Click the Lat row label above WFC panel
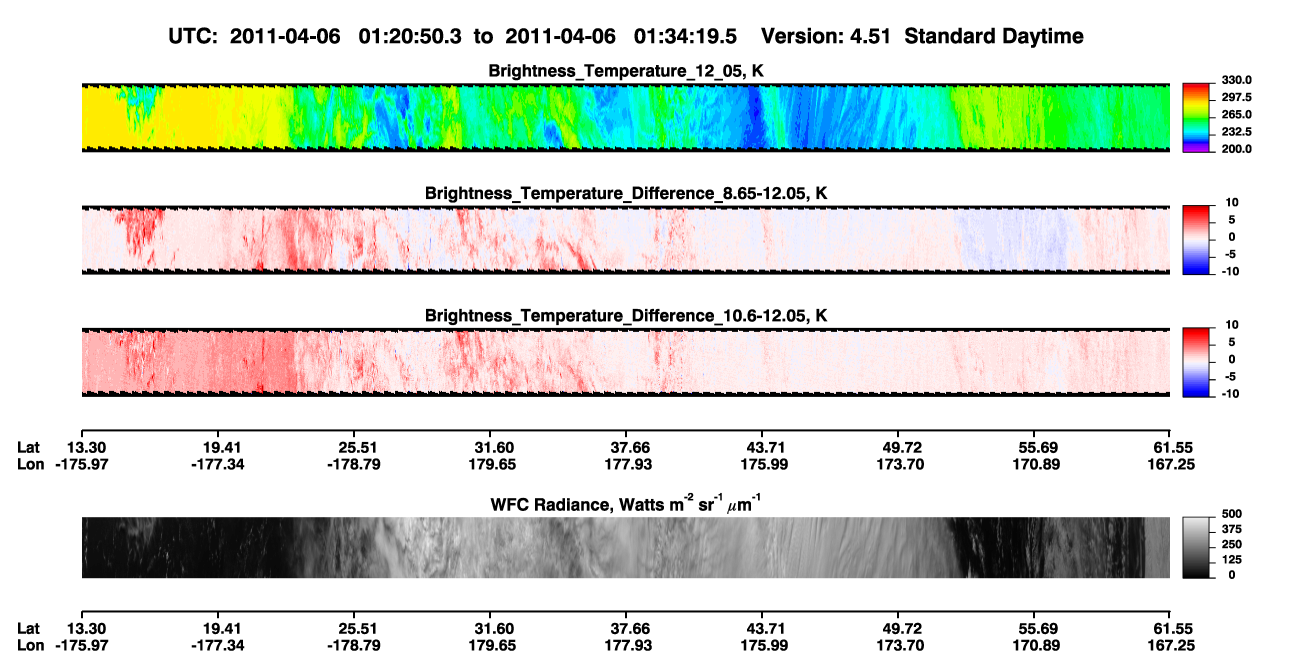 (28, 447)
